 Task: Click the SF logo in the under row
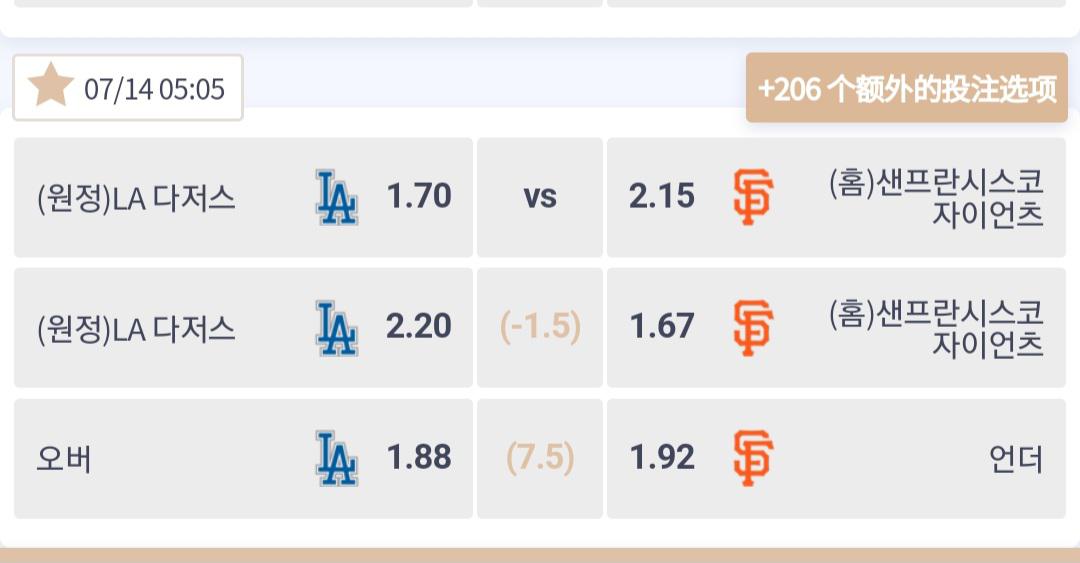pyautogui.click(x=753, y=458)
